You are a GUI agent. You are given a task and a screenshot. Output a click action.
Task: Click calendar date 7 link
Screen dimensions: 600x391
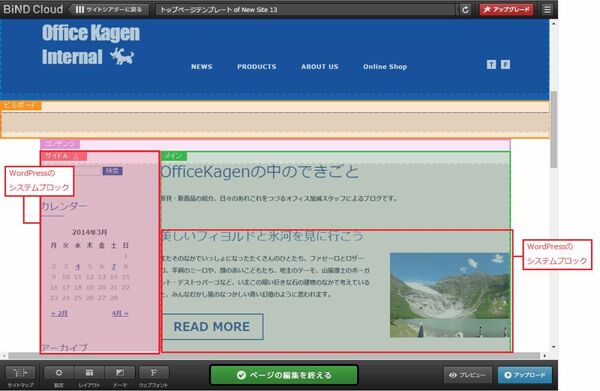tap(114, 266)
